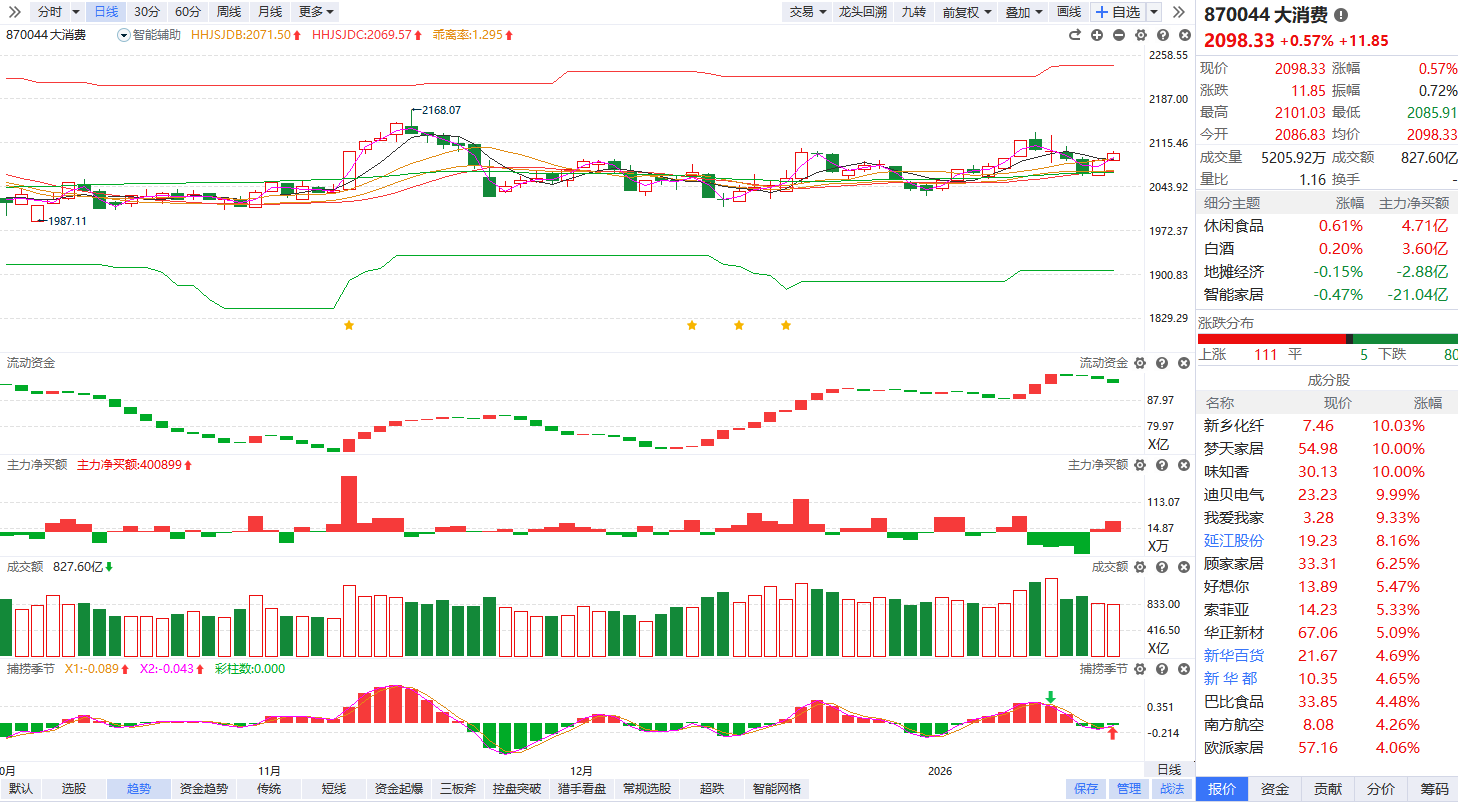This screenshot has width=1458, height=802.
Task: Switch chart period to 30分
Action: (147, 12)
